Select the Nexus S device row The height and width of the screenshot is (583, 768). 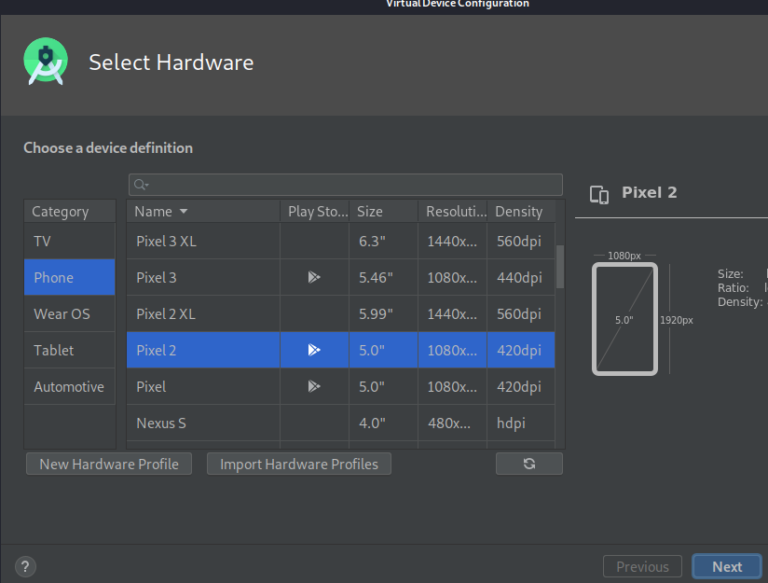340,423
